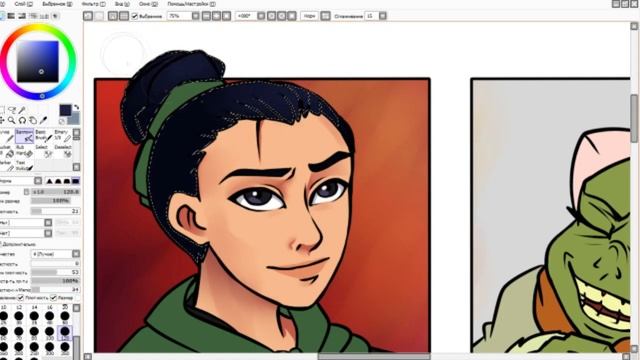The image size is (640, 360).
Task: Click the density slider showing 23
Action: point(56,211)
